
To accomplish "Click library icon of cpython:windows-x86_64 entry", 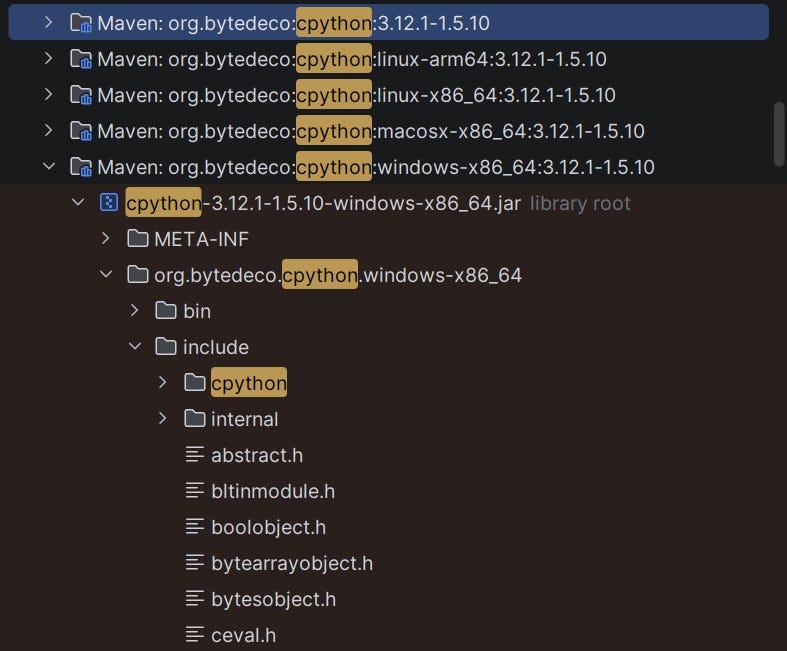I will (81, 167).
